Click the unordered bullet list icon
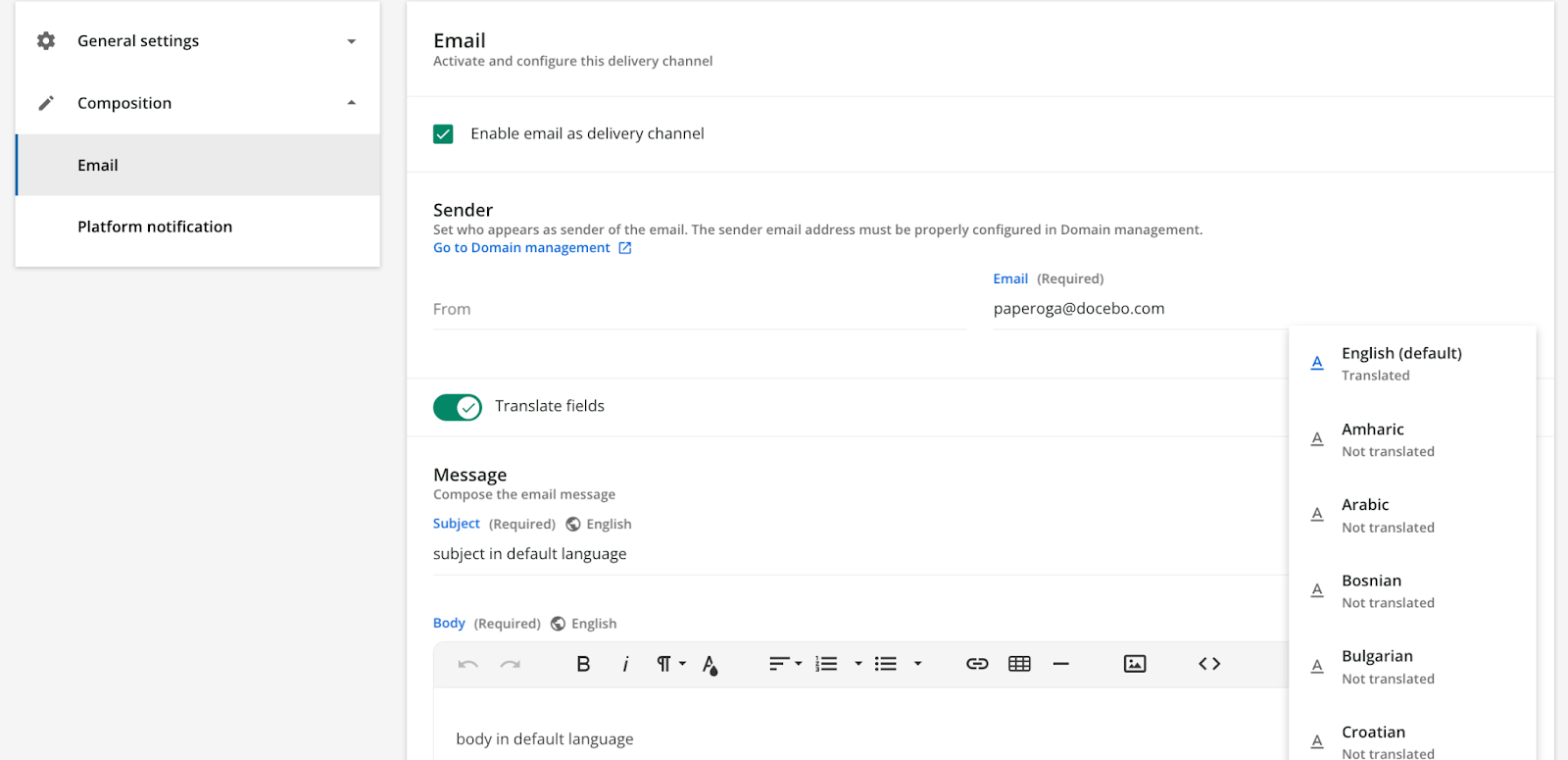 [x=886, y=664]
